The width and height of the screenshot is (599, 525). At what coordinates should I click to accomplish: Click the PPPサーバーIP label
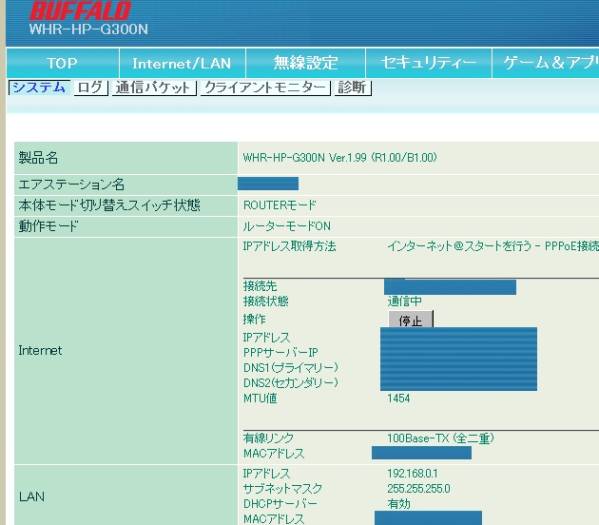click(280, 352)
